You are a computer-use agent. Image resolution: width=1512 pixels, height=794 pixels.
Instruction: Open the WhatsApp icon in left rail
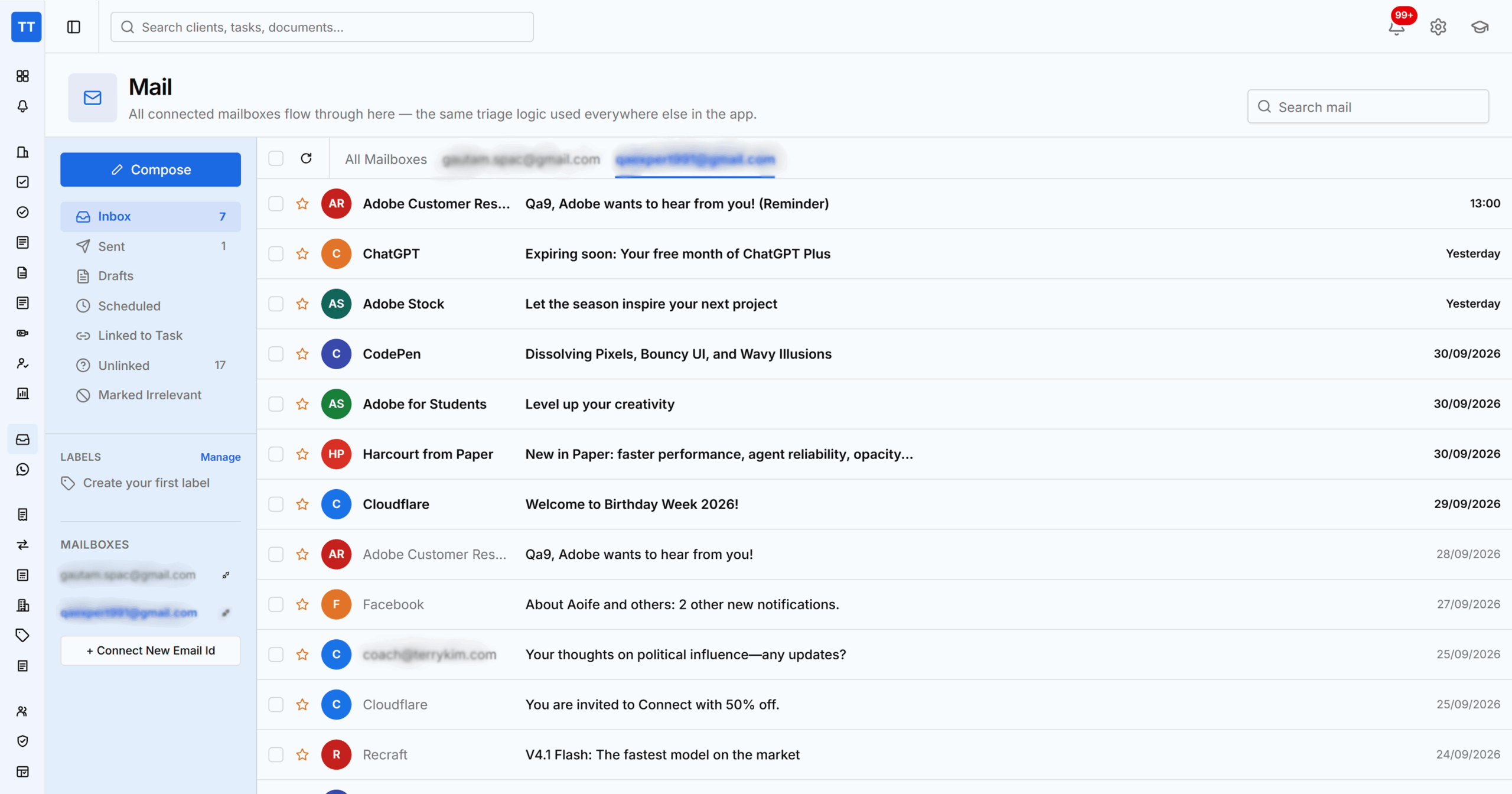click(22, 470)
